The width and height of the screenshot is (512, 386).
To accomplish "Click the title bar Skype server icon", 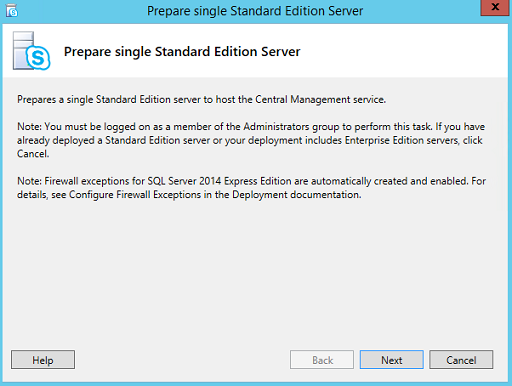I will pos(12,11).
